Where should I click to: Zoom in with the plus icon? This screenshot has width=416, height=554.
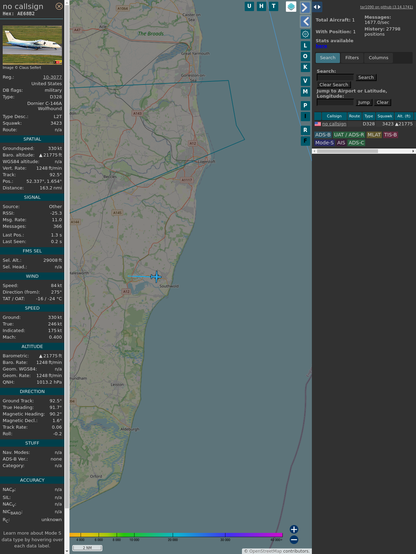(x=294, y=529)
